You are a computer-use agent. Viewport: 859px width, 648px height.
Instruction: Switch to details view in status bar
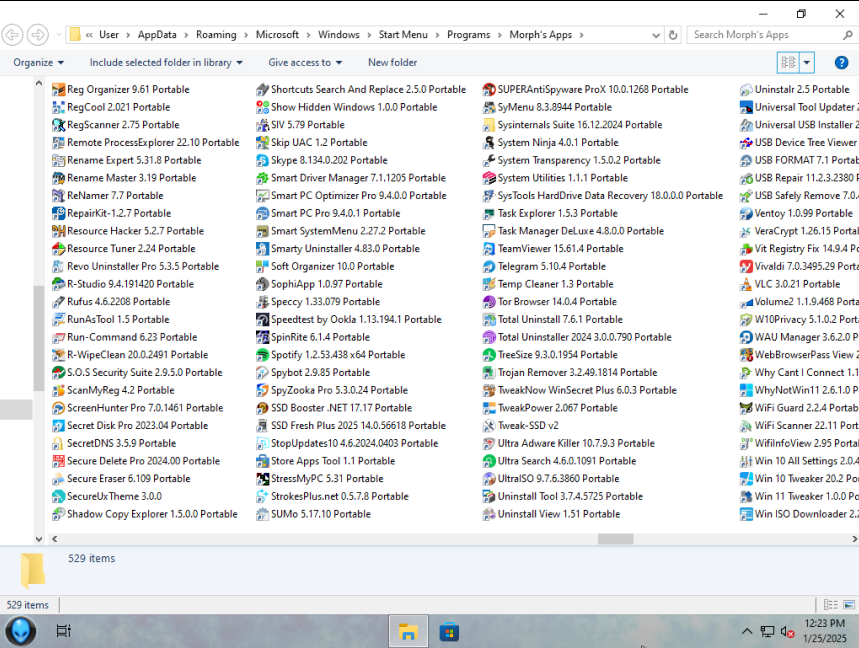(x=831, y=605)
